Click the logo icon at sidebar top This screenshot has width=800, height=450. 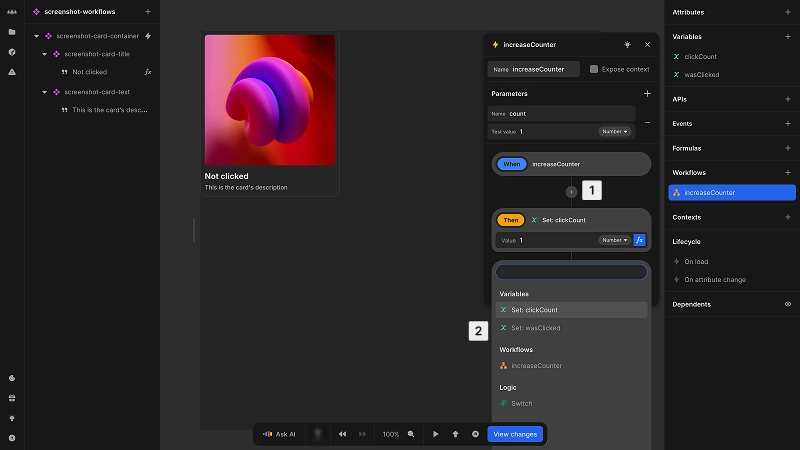[12, 12]
